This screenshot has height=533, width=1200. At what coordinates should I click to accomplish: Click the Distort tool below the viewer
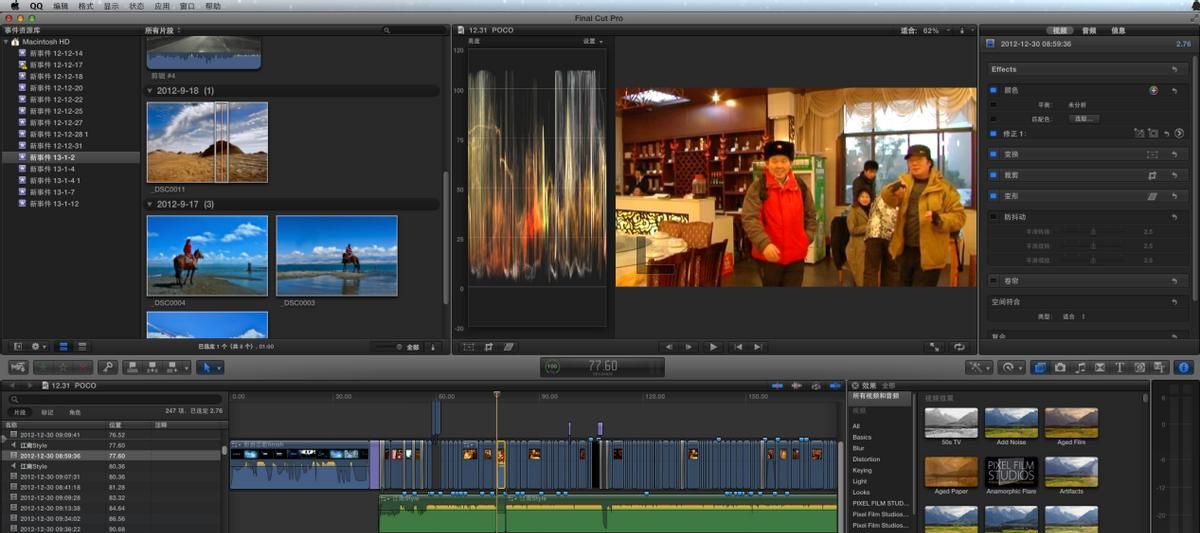[509, 347]
